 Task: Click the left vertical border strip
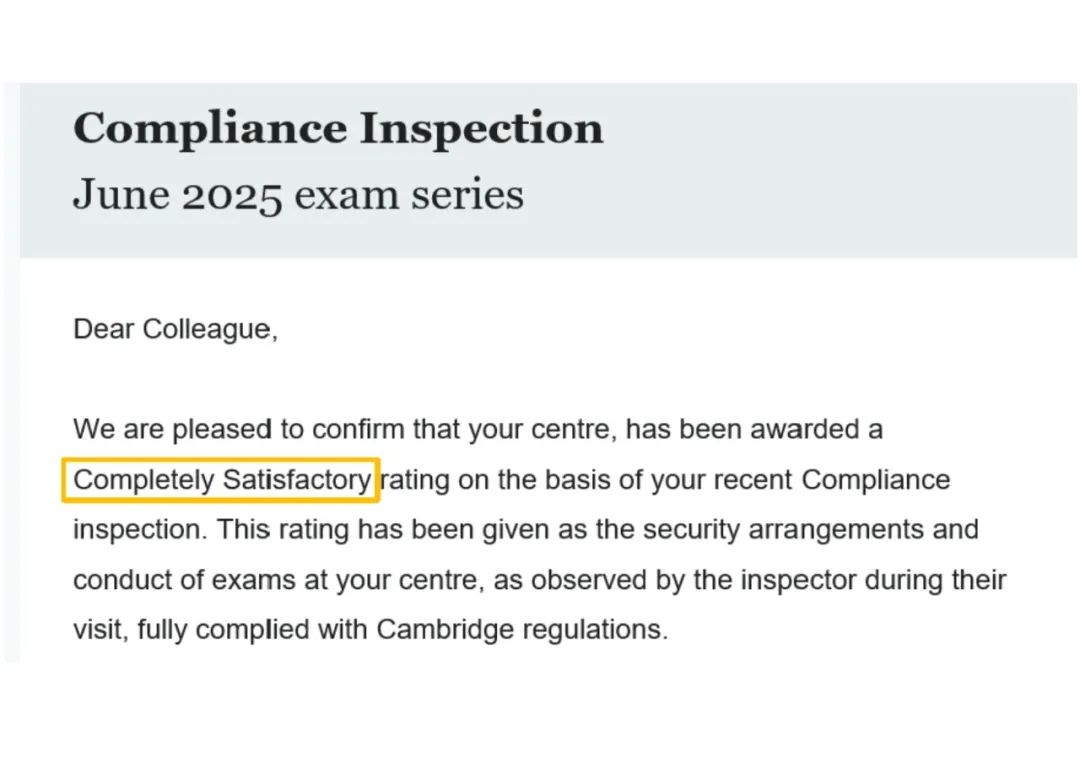click(x=12, y=372)
